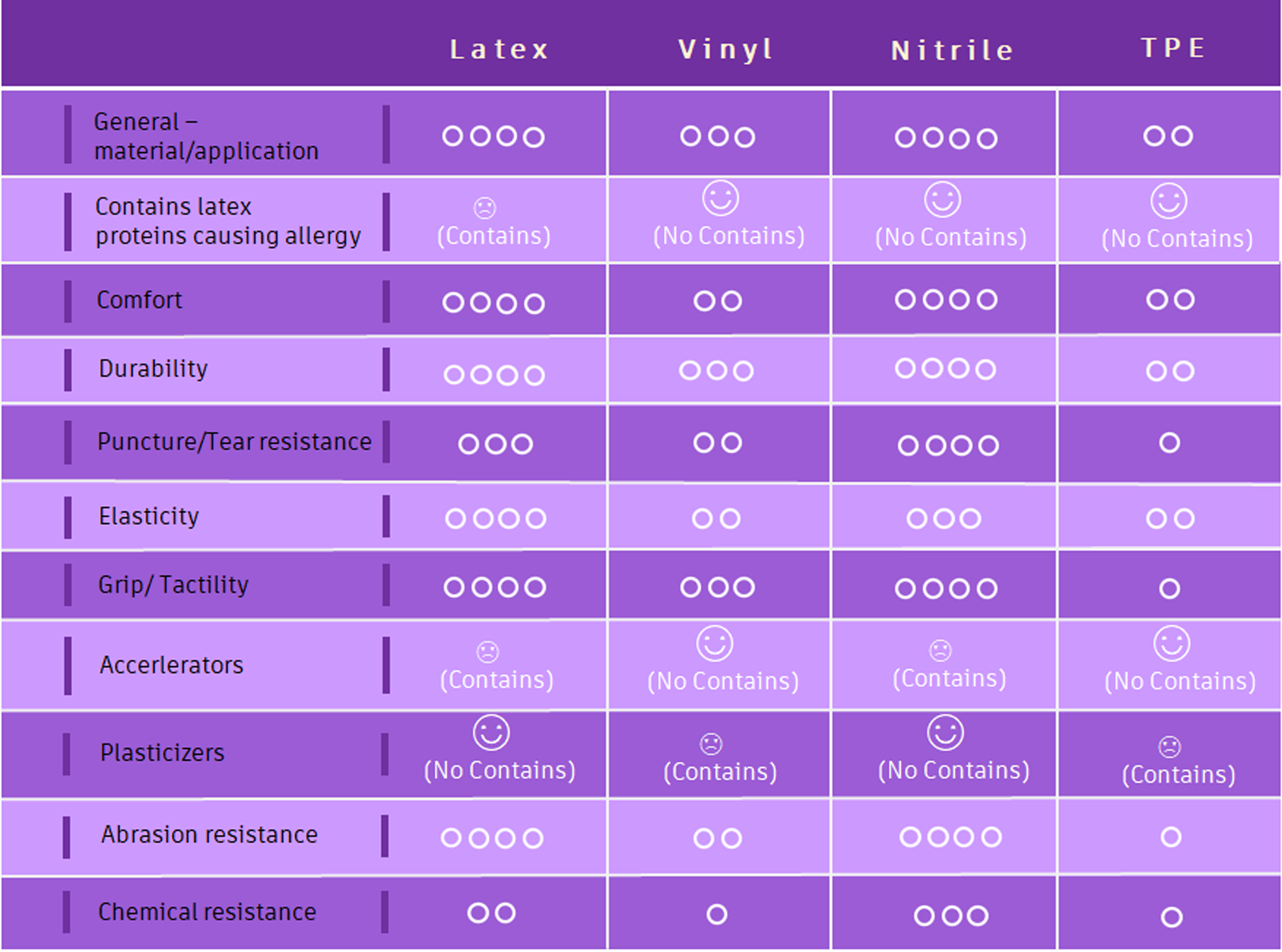Click Nitrile sad face in Accelerators row

(x=940, y=651)
